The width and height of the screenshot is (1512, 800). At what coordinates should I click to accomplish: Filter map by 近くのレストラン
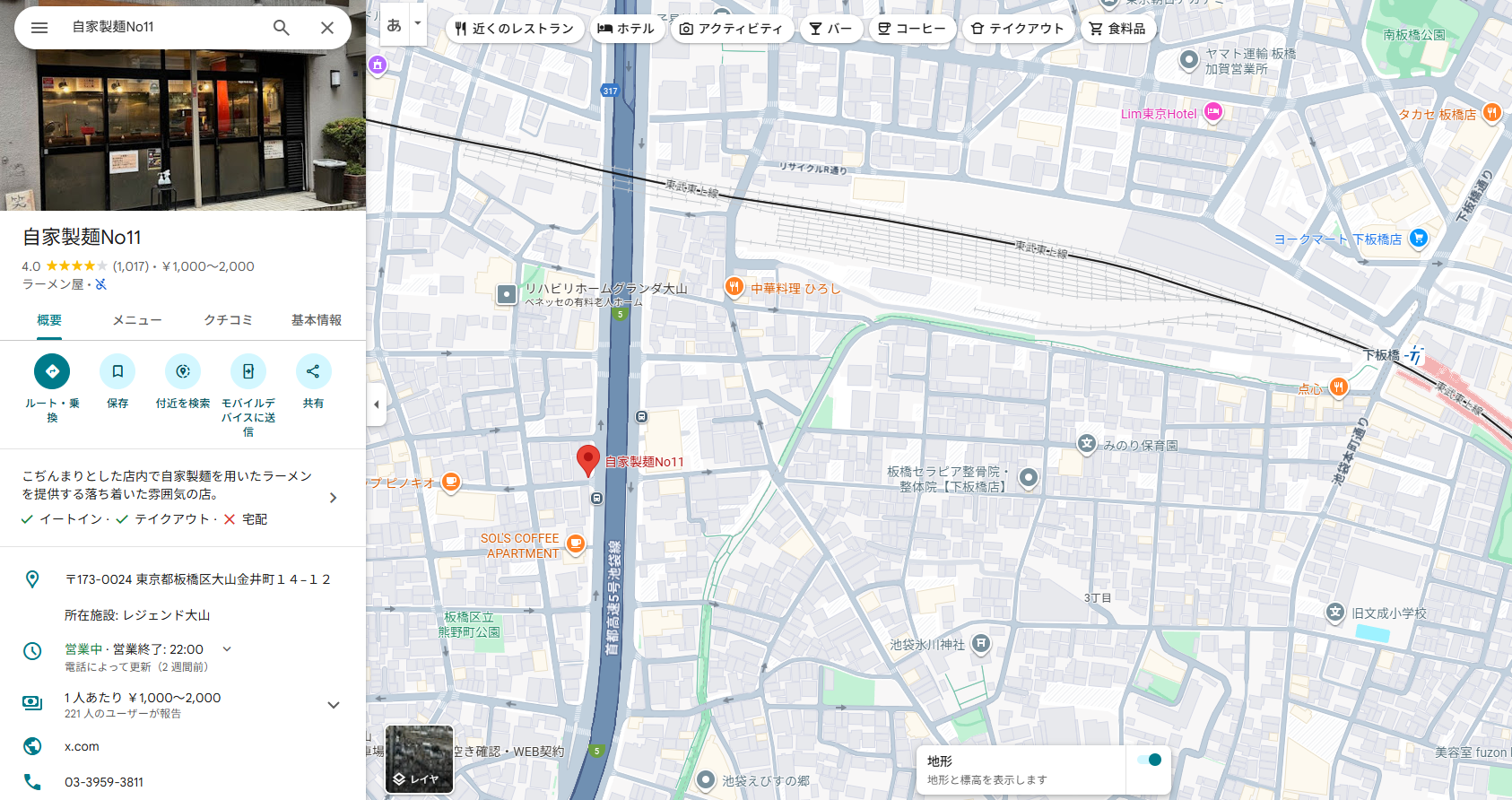point(514,29)
